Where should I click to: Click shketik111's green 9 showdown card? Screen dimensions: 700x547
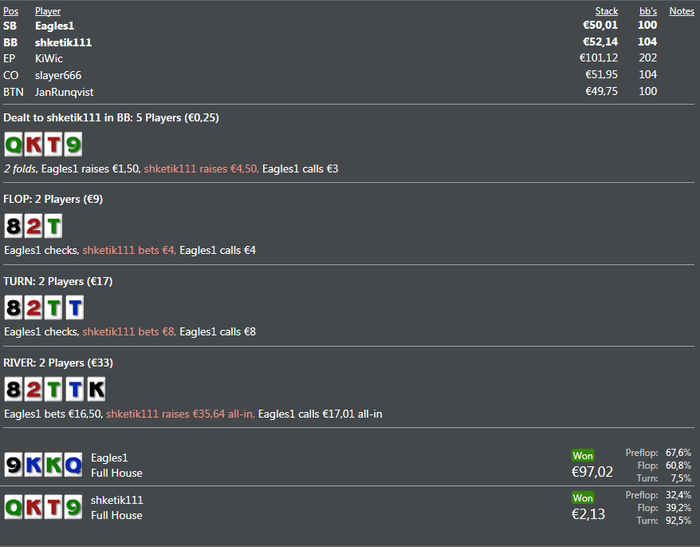pos(73,507)
